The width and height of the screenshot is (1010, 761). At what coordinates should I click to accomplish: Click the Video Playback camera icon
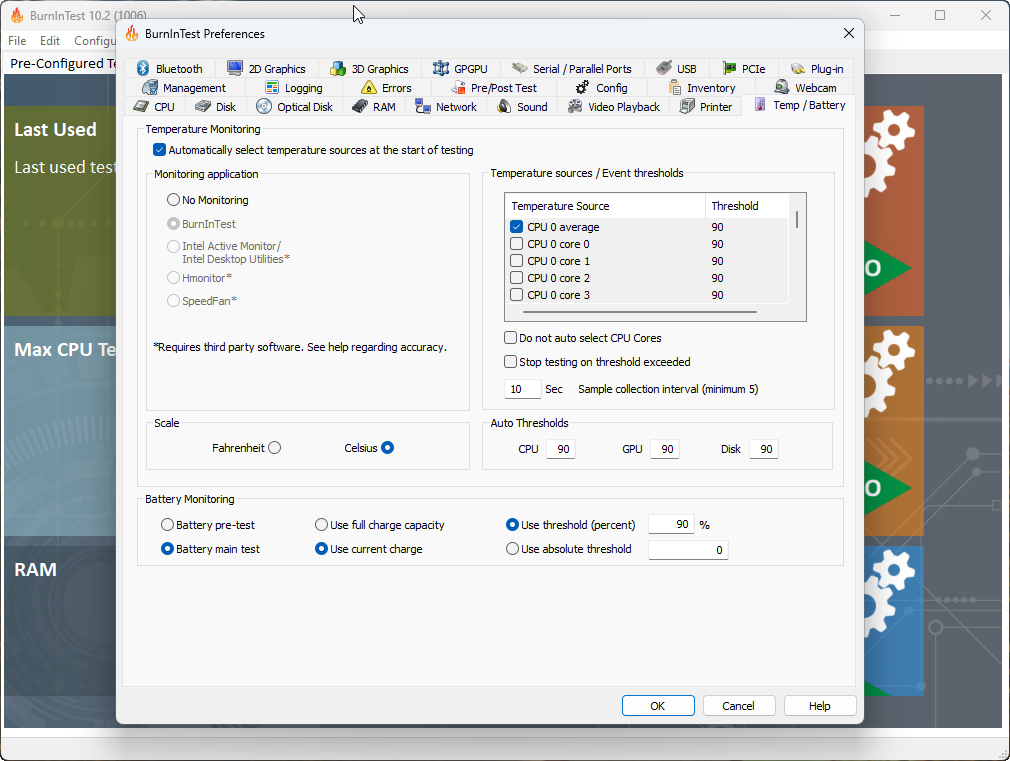[575, 106]
